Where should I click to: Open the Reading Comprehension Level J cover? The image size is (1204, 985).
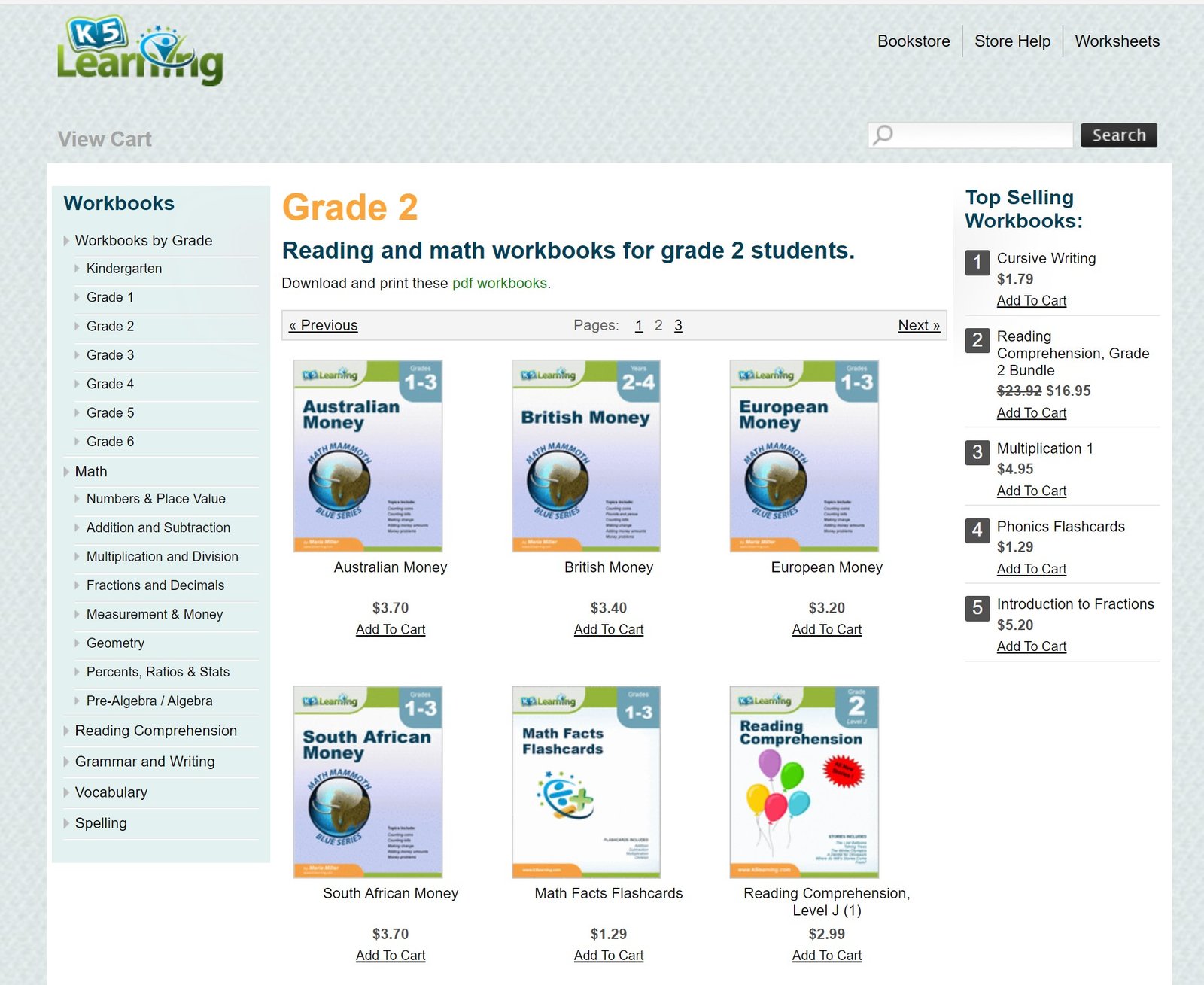(804, 782)
